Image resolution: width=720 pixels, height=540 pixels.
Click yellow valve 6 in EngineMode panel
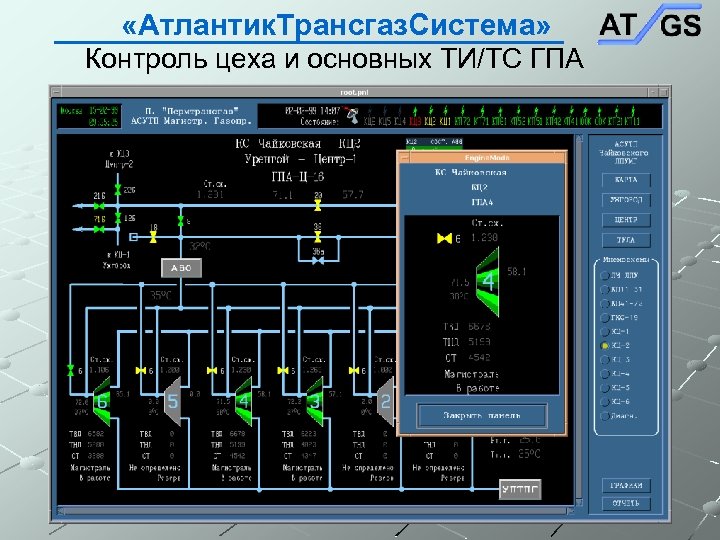444,238
